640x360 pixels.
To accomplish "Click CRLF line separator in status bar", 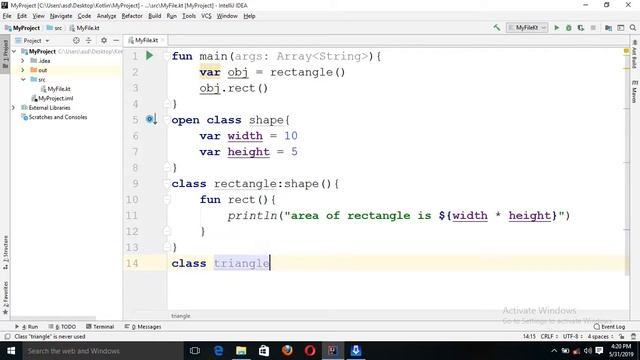I will point(549,337).
